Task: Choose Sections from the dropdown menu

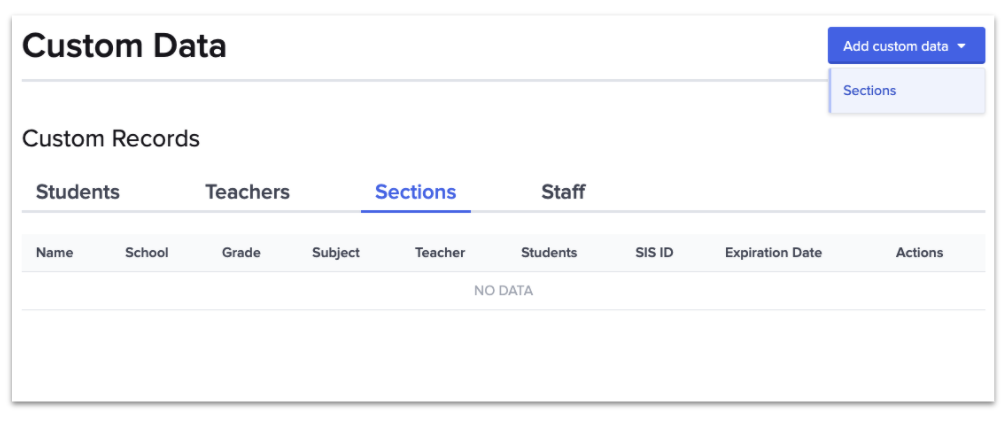Action: coord(870,91)
